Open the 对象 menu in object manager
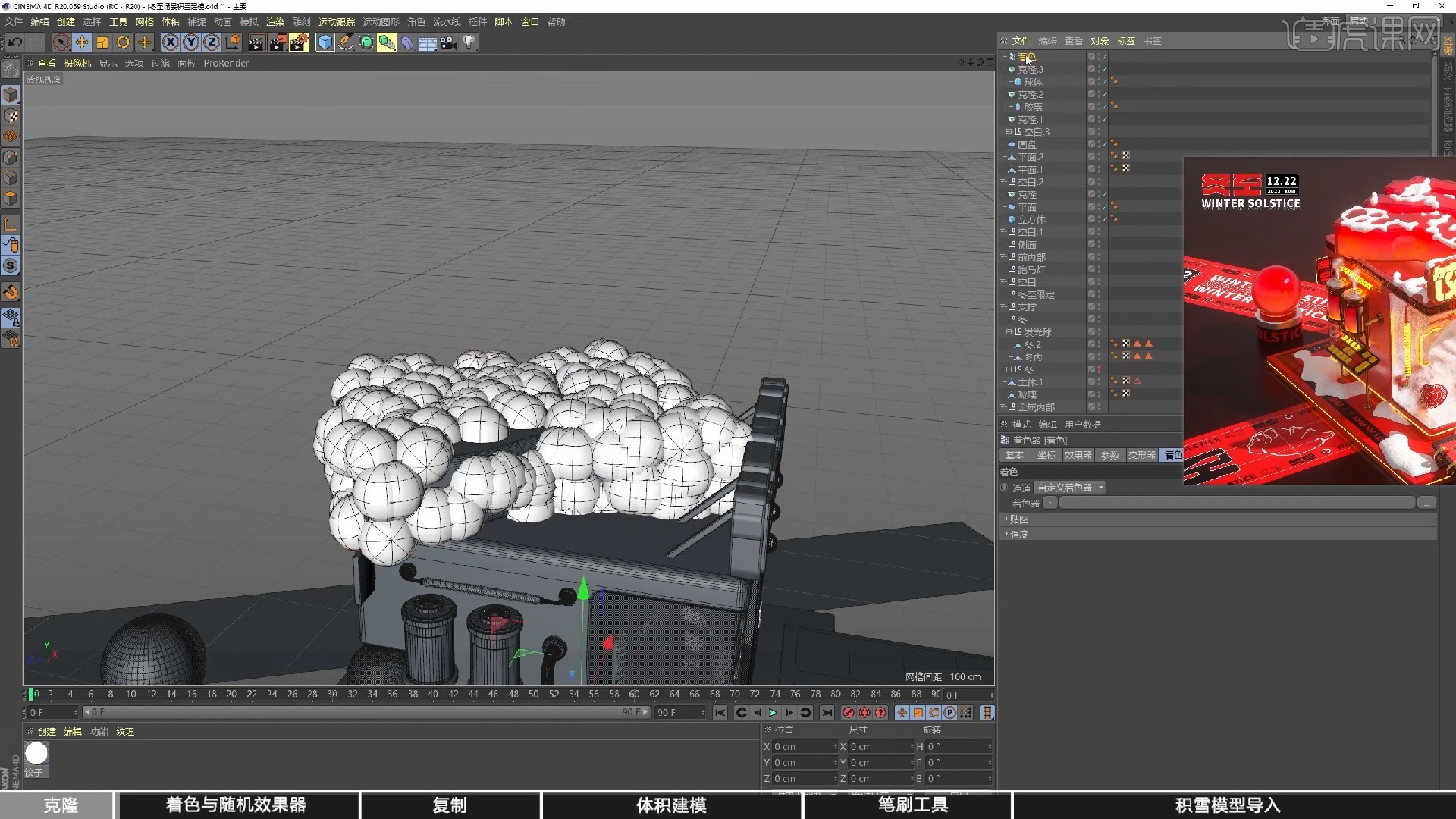The width and height of the screenshot is (1456, 819). [x=1100, y=41]
